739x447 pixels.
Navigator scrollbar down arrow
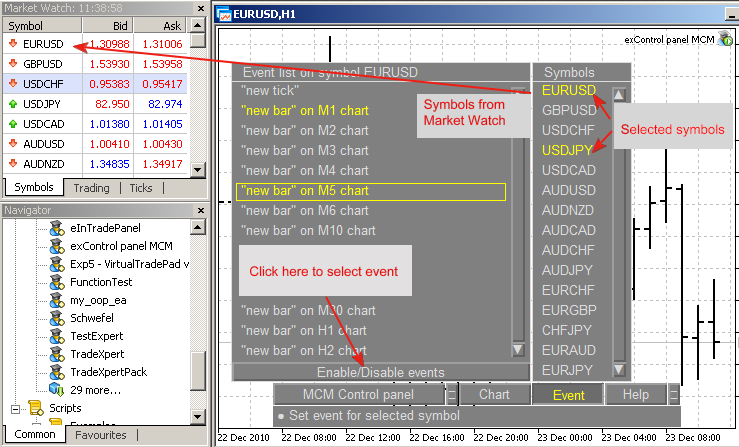[x=198, y=417]
